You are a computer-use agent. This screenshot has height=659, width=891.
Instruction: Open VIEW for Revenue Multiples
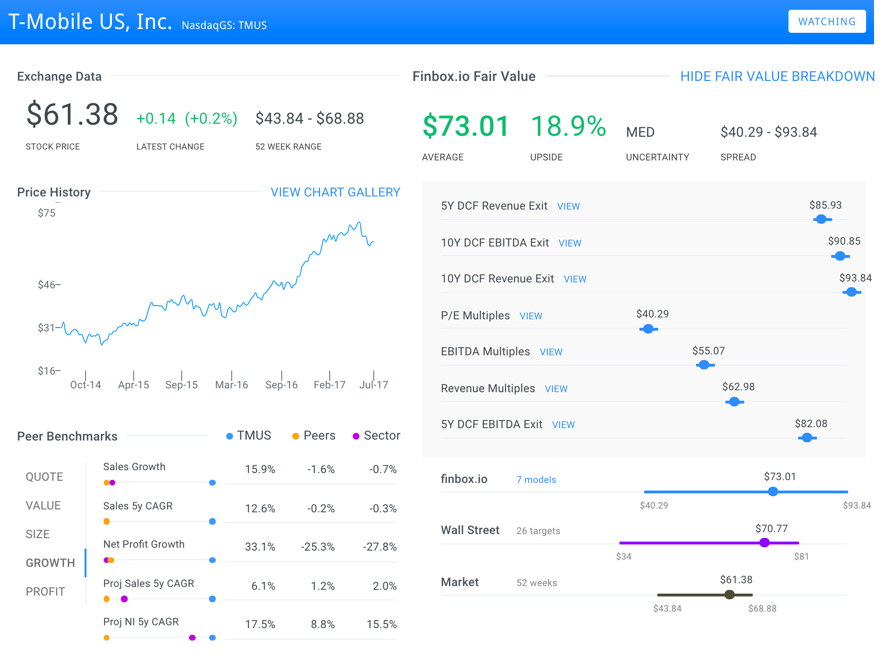[x=556, y=389]
